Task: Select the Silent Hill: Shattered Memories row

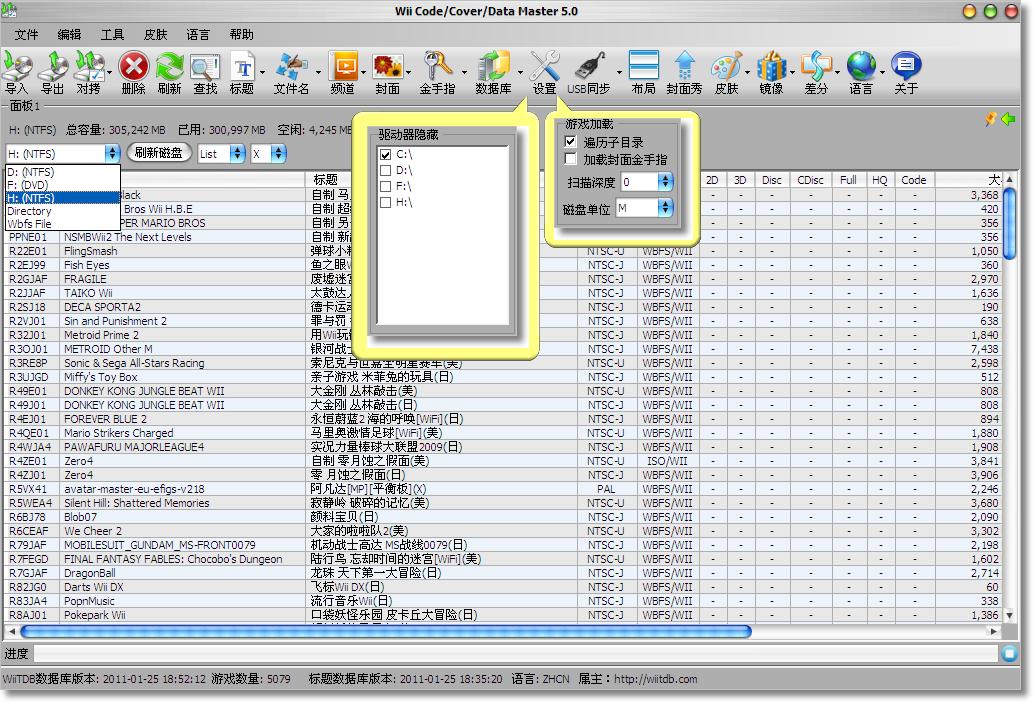Action: pos(503,503)
